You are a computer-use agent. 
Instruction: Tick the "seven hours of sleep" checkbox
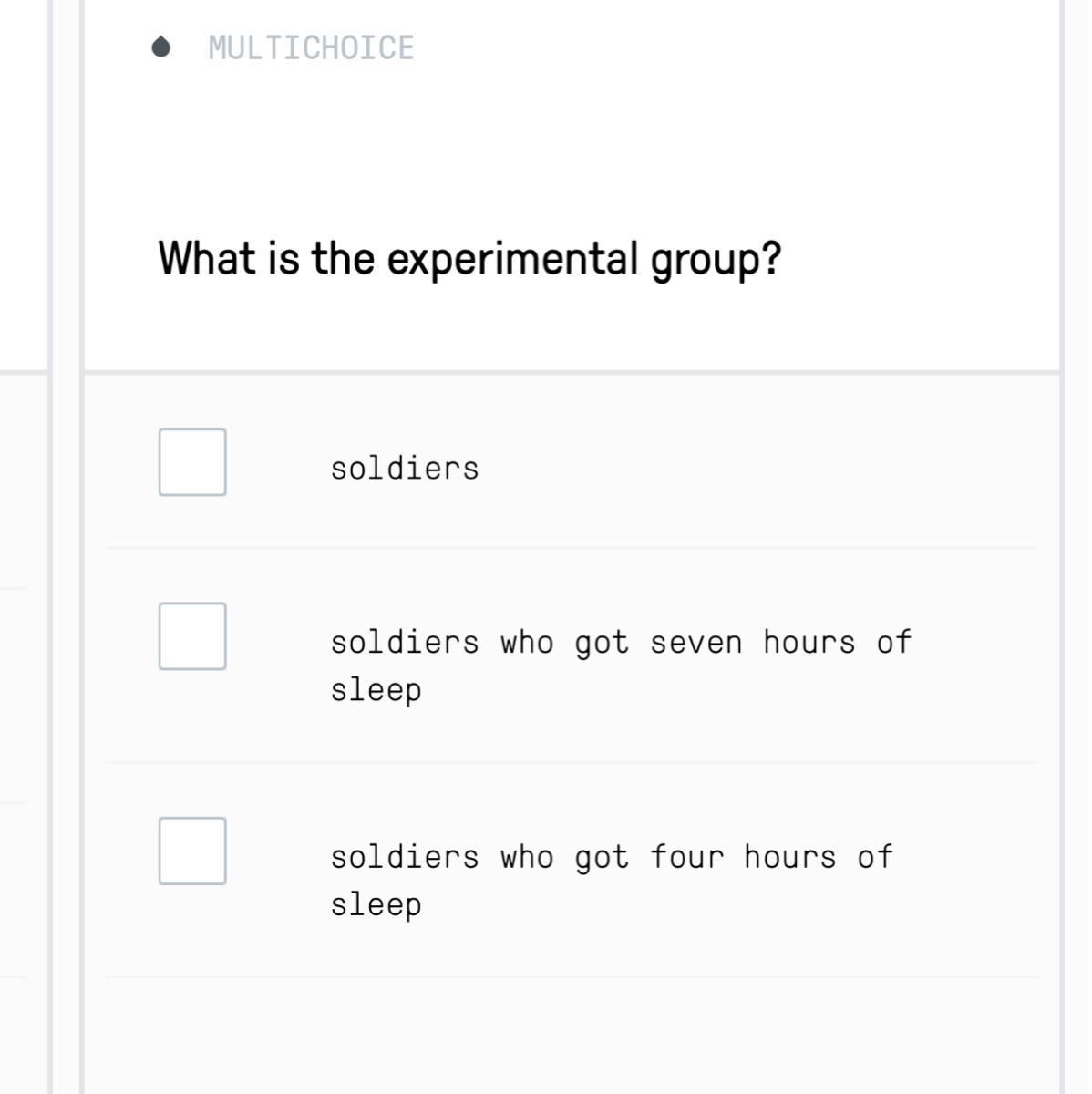pos(192,636)
